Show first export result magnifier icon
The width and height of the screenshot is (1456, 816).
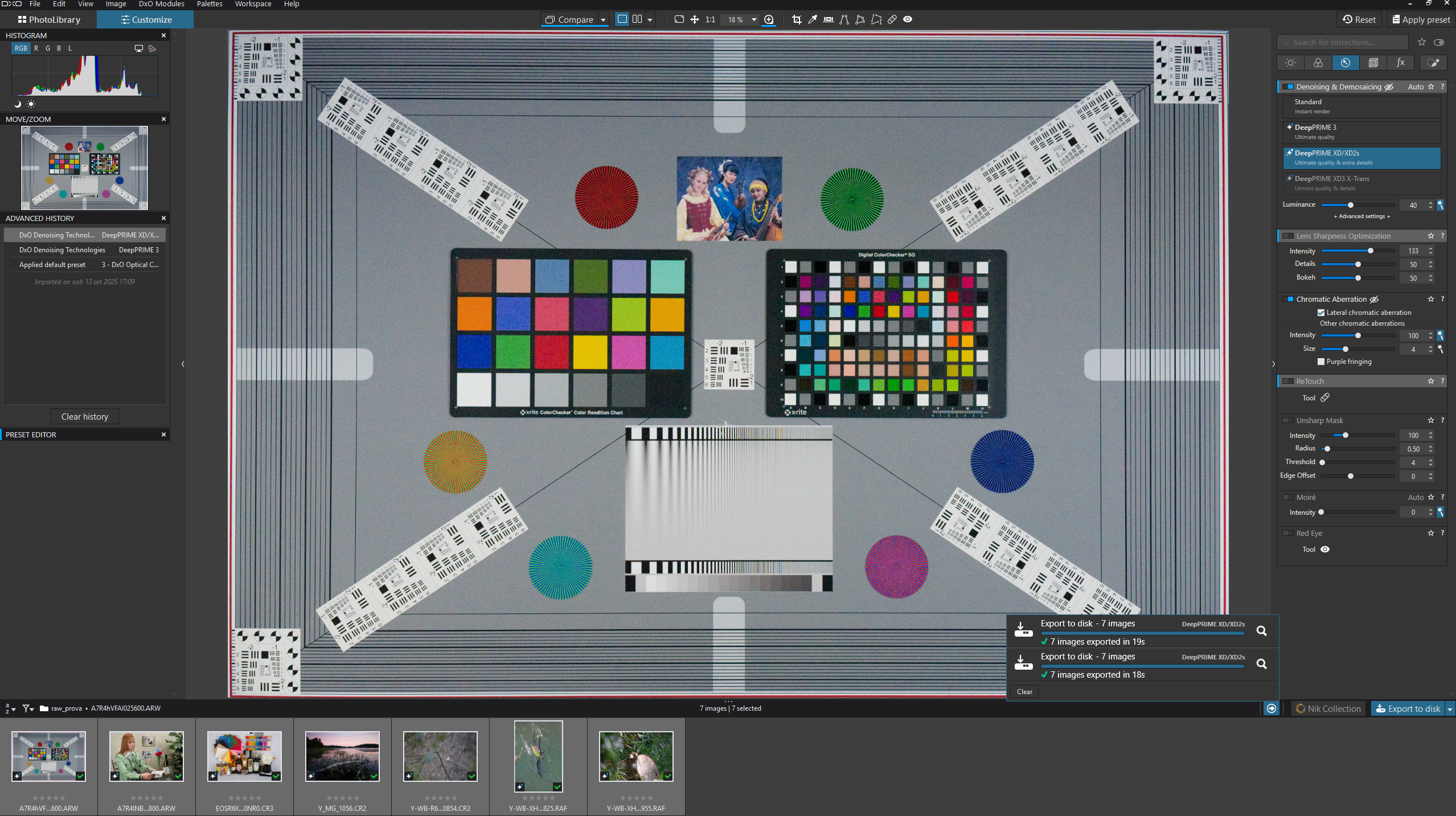click(x=1261, y=631)
